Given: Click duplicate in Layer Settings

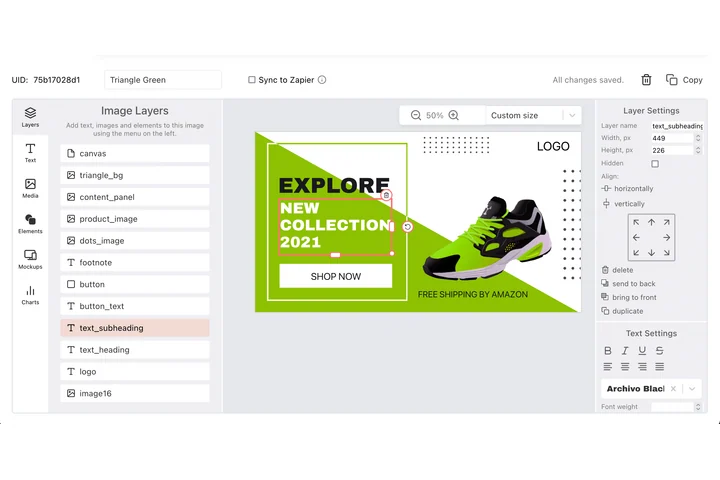Looking at the screenshot, I should coord(622,311).
